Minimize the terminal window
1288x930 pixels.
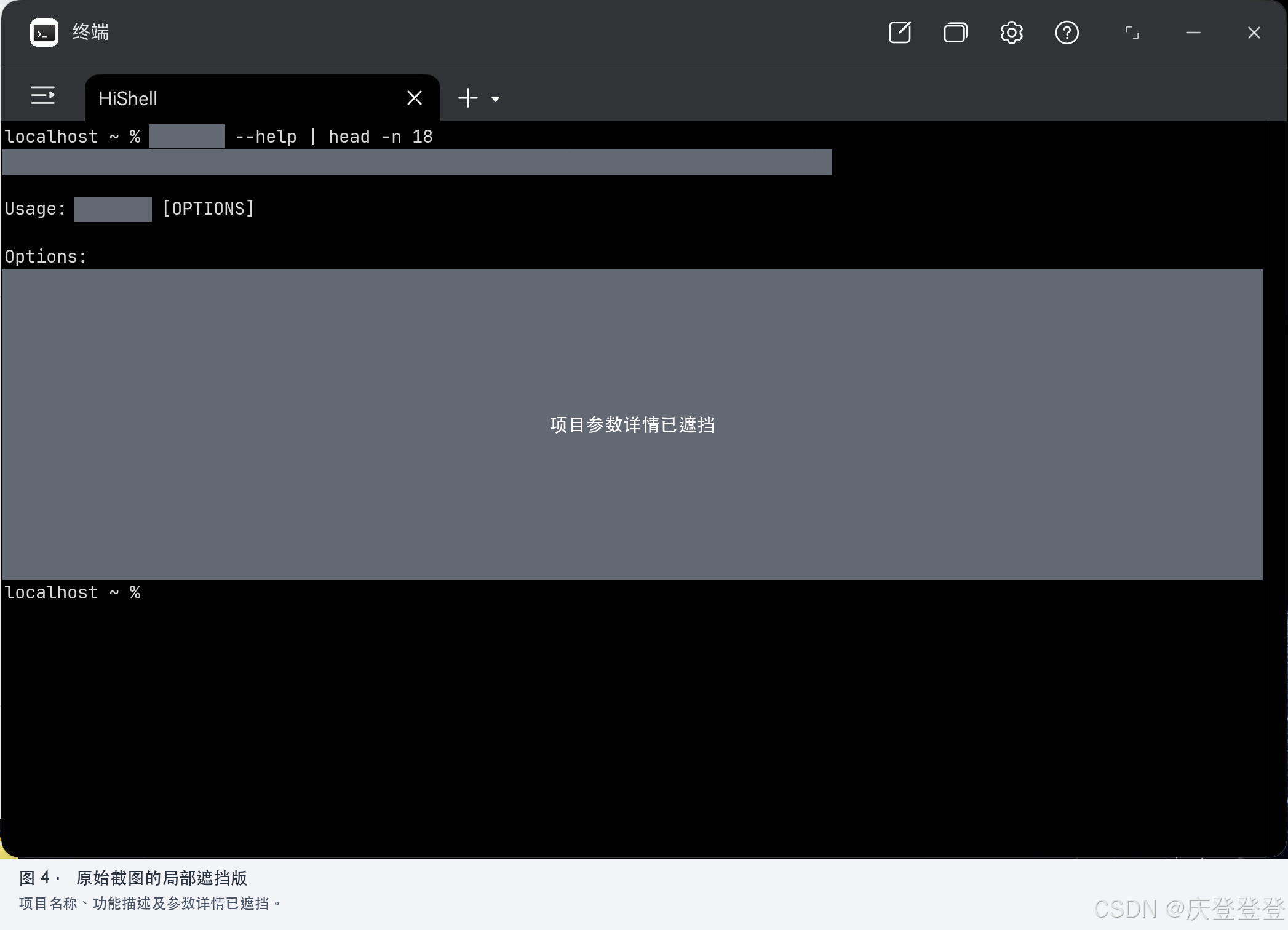tap(1193, 33)
